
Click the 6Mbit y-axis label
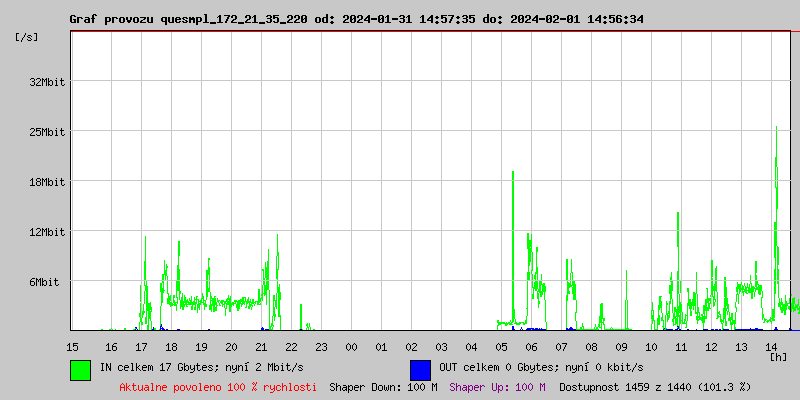[44, 282]
